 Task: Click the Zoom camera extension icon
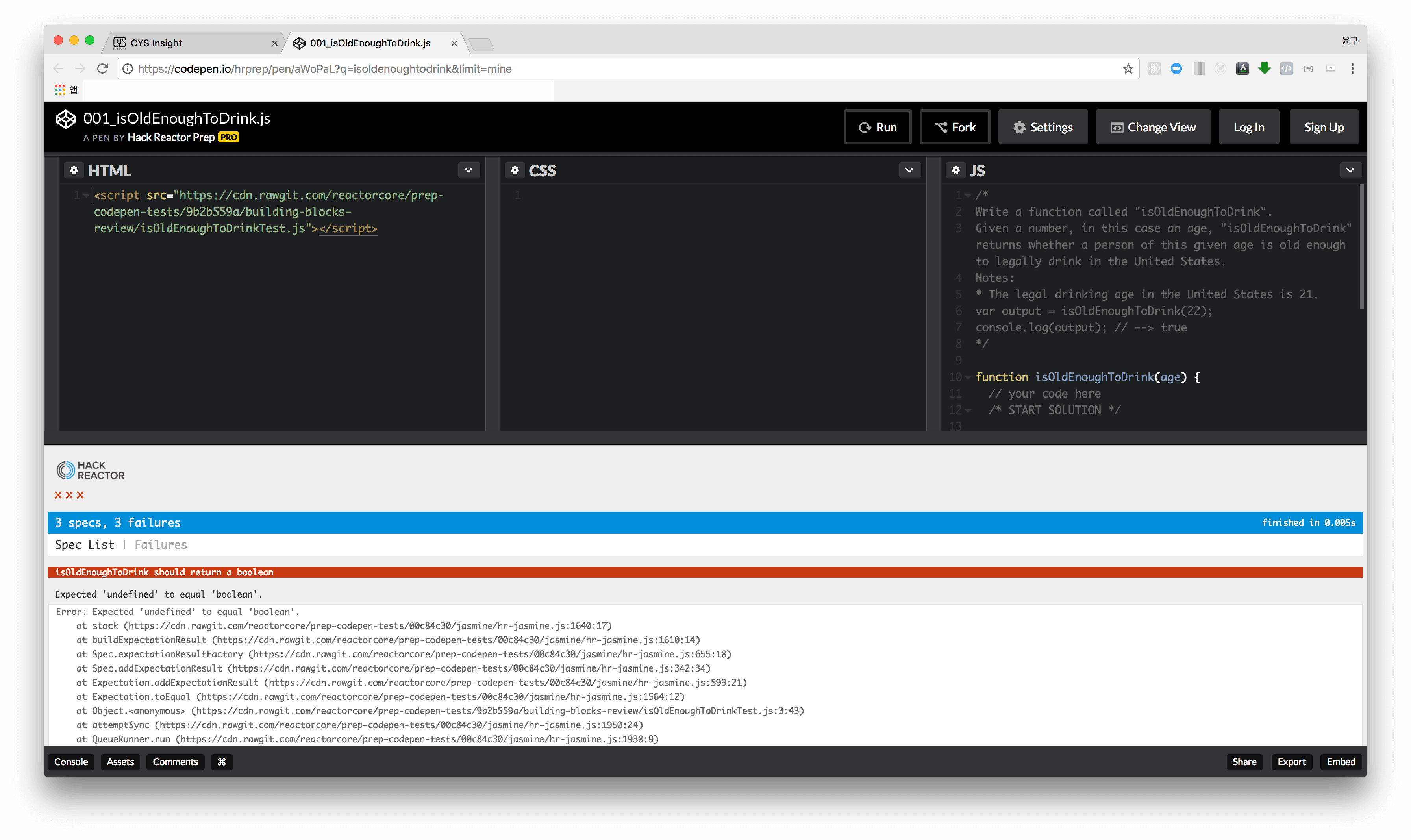click(x=1176, y=69)
